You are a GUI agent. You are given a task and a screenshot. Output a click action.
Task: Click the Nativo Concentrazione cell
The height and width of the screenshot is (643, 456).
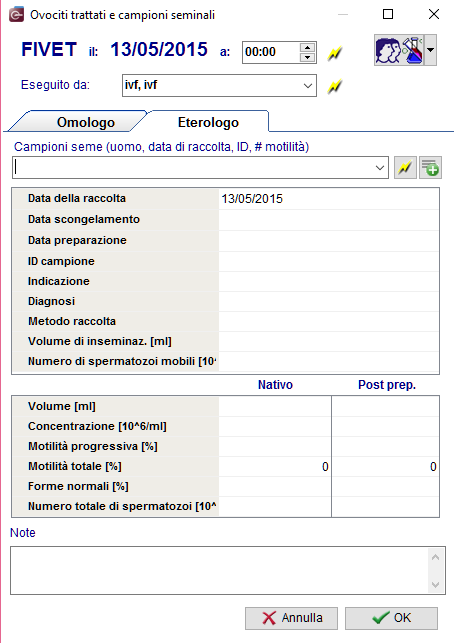pos(275,426)
